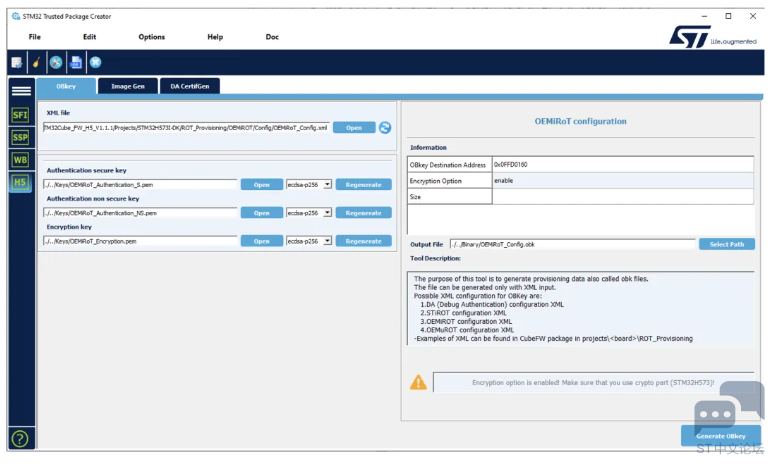Click the Tool Description text box
The width and height of the screenshot is (773, 464).
tap(581, 309)
